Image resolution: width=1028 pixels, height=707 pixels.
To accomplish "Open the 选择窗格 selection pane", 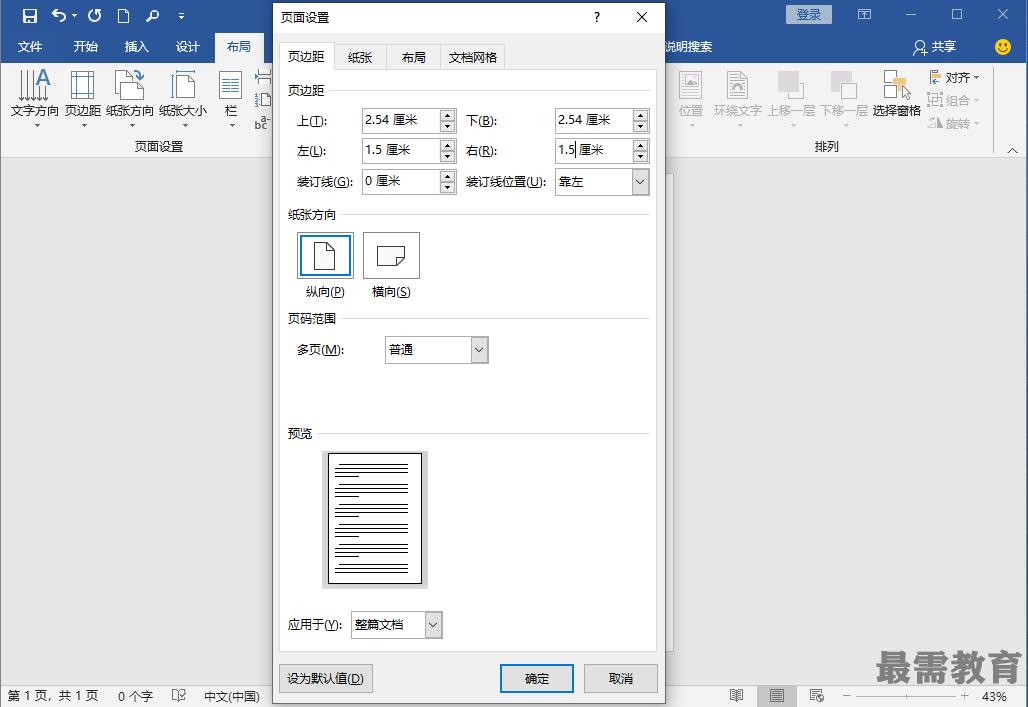I will (896, 94).
